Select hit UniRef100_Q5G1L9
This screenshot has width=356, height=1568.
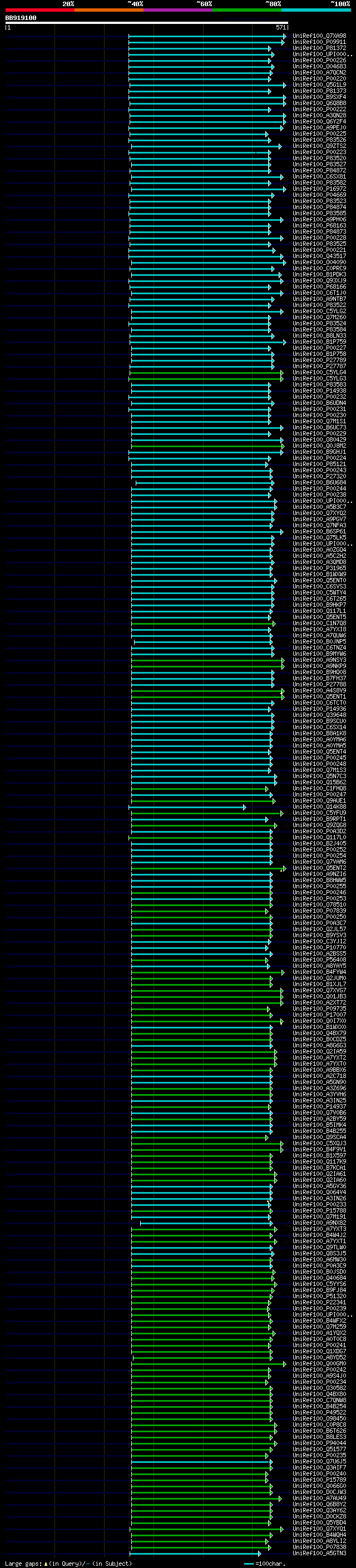(319, 85)
